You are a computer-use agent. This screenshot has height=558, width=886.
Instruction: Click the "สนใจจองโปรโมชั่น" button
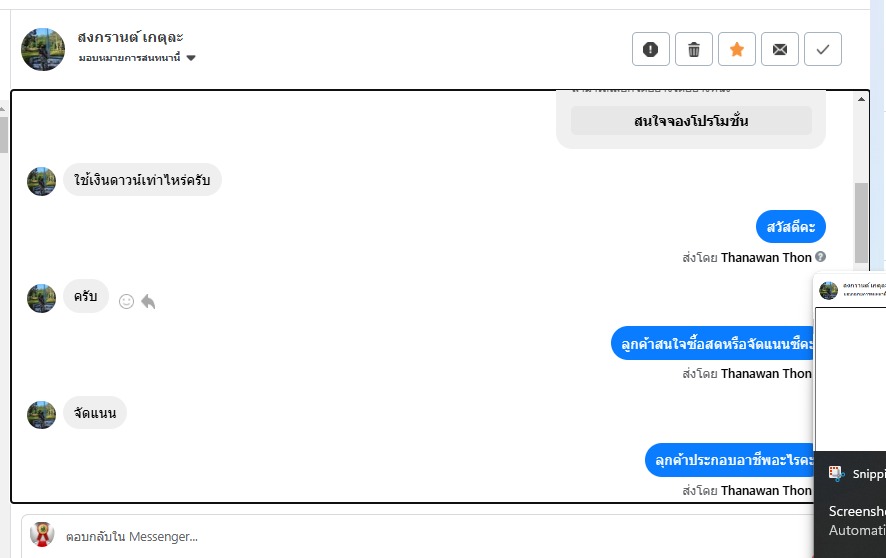coord(691,121)
